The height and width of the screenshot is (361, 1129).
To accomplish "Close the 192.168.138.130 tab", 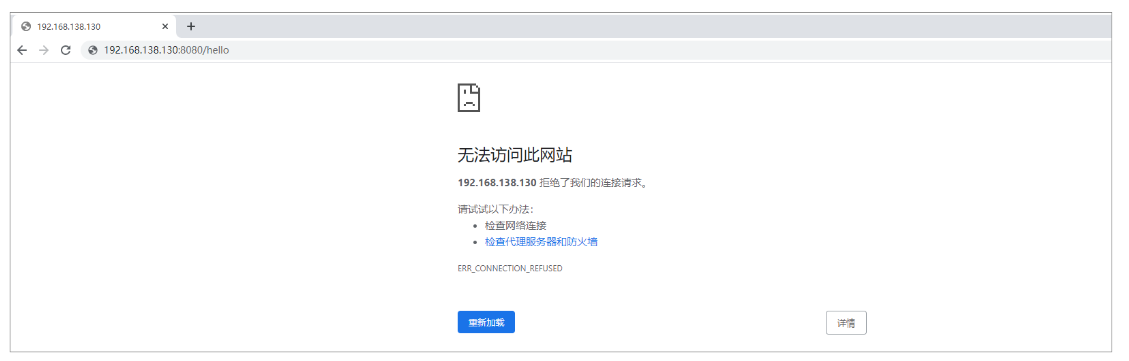I will click(165, 27).
